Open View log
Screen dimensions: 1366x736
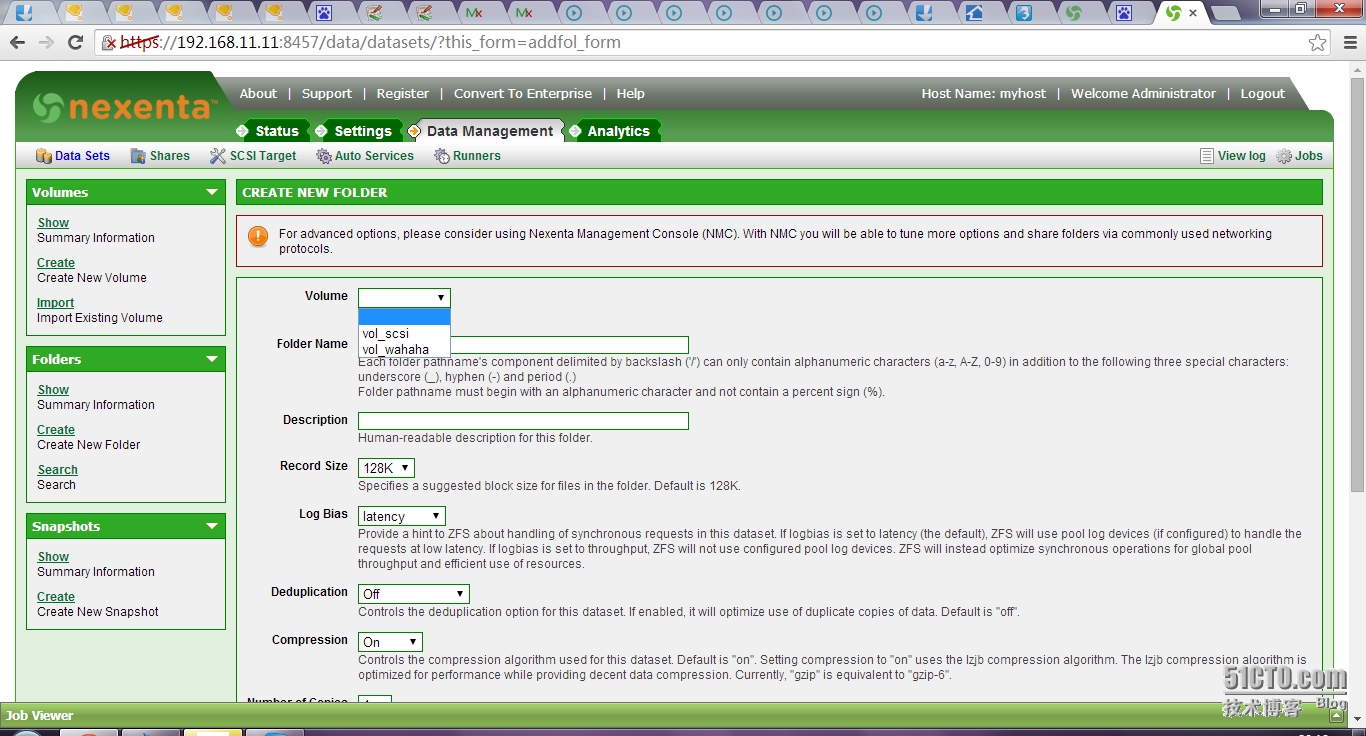coord(1233,156)
